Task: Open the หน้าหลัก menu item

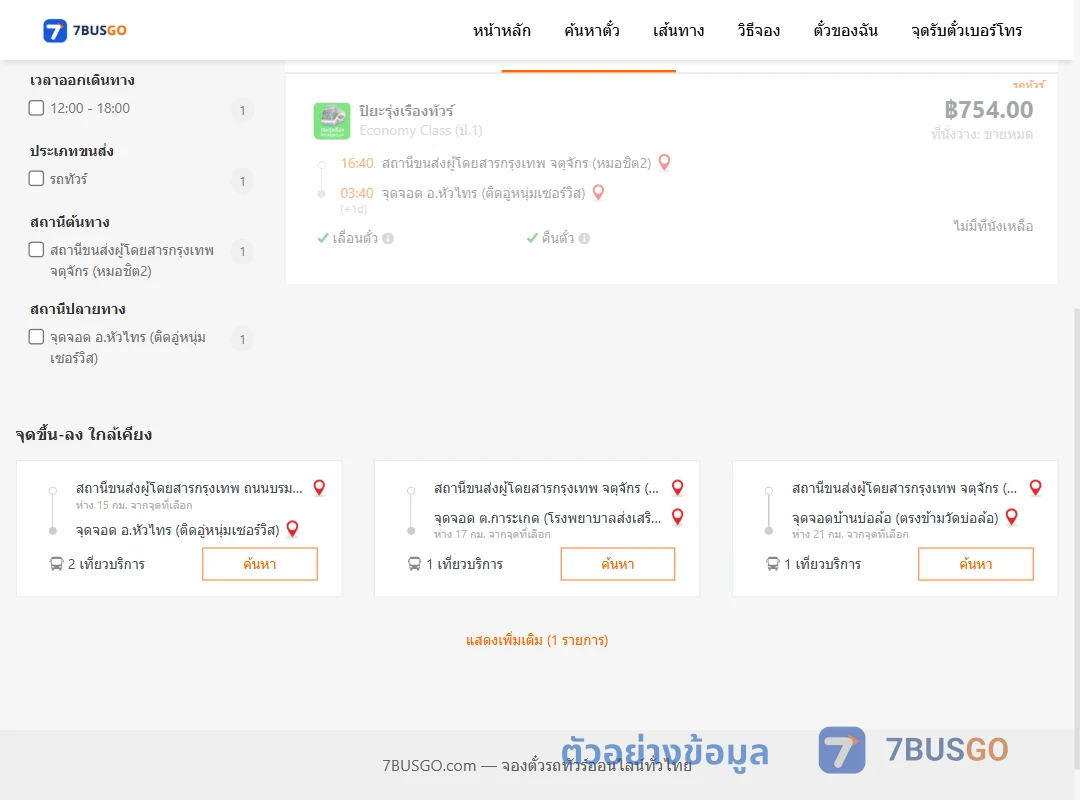Action: (501, 31)
